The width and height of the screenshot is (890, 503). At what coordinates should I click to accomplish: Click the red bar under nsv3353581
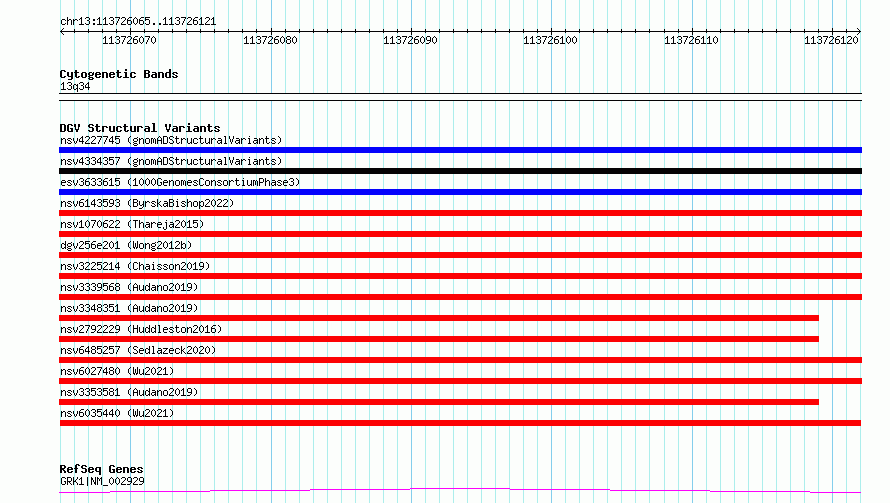click(439, 402)
